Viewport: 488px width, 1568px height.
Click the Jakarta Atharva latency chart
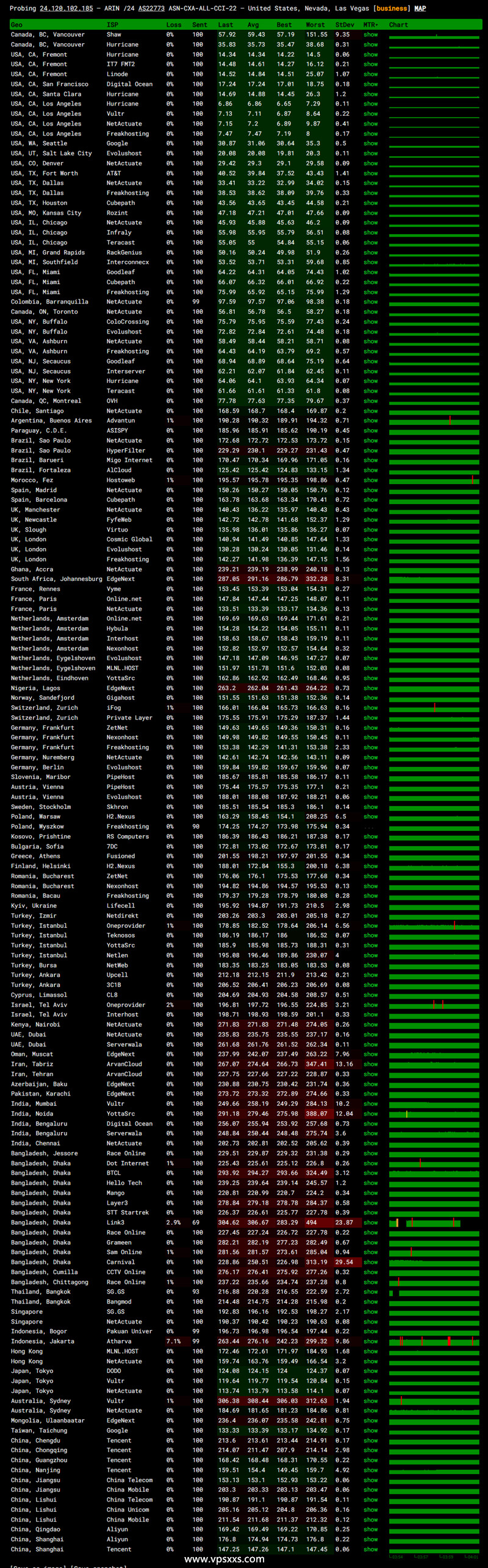[x=434, y=1342]
